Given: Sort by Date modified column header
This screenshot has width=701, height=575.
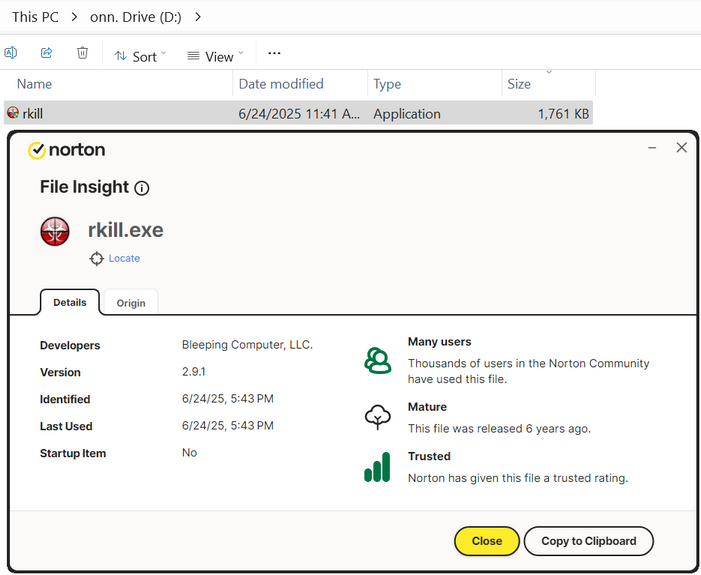Looking at the screenshot, I should pos(281,84).
